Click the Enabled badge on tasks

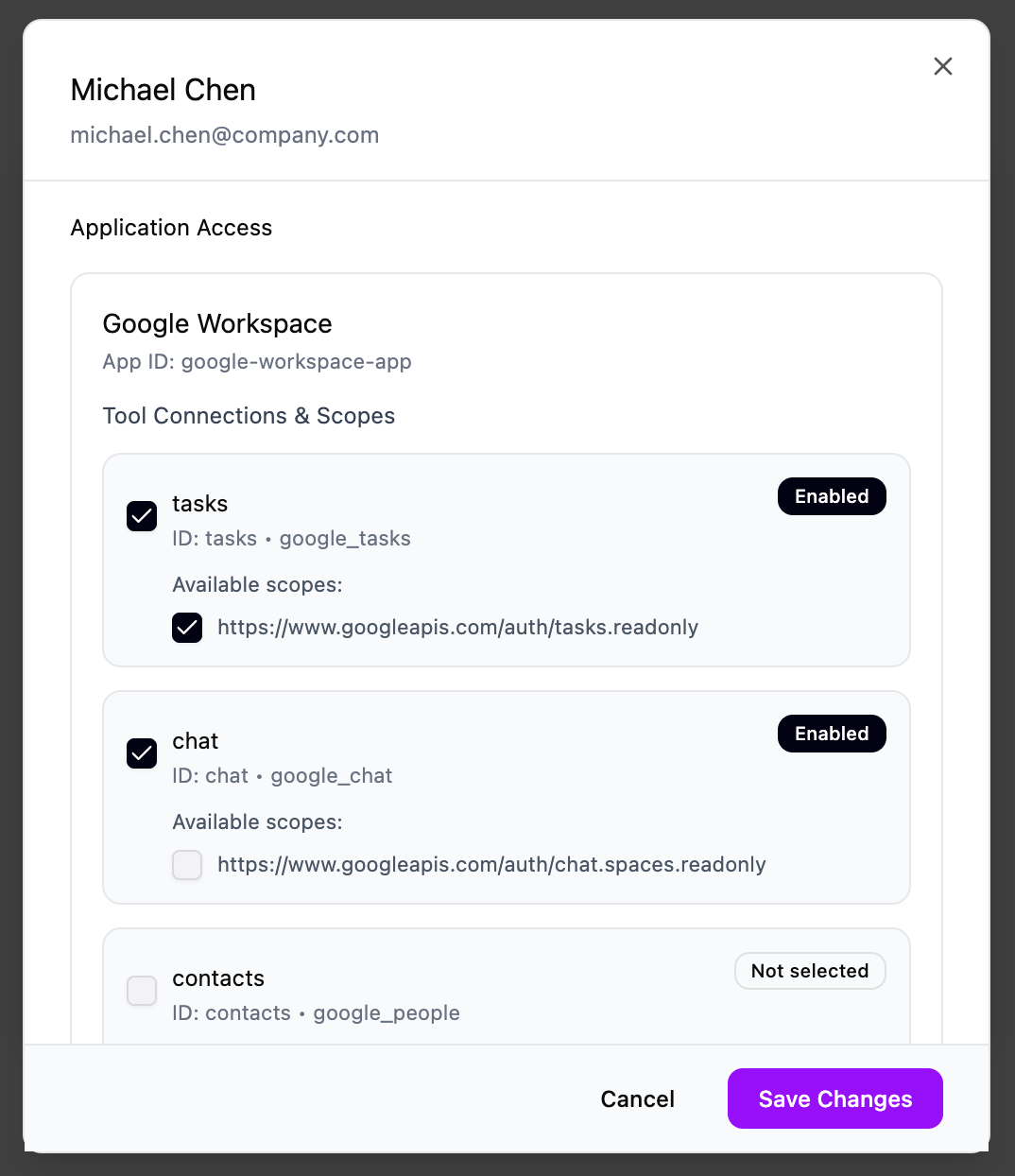(832, 496)
